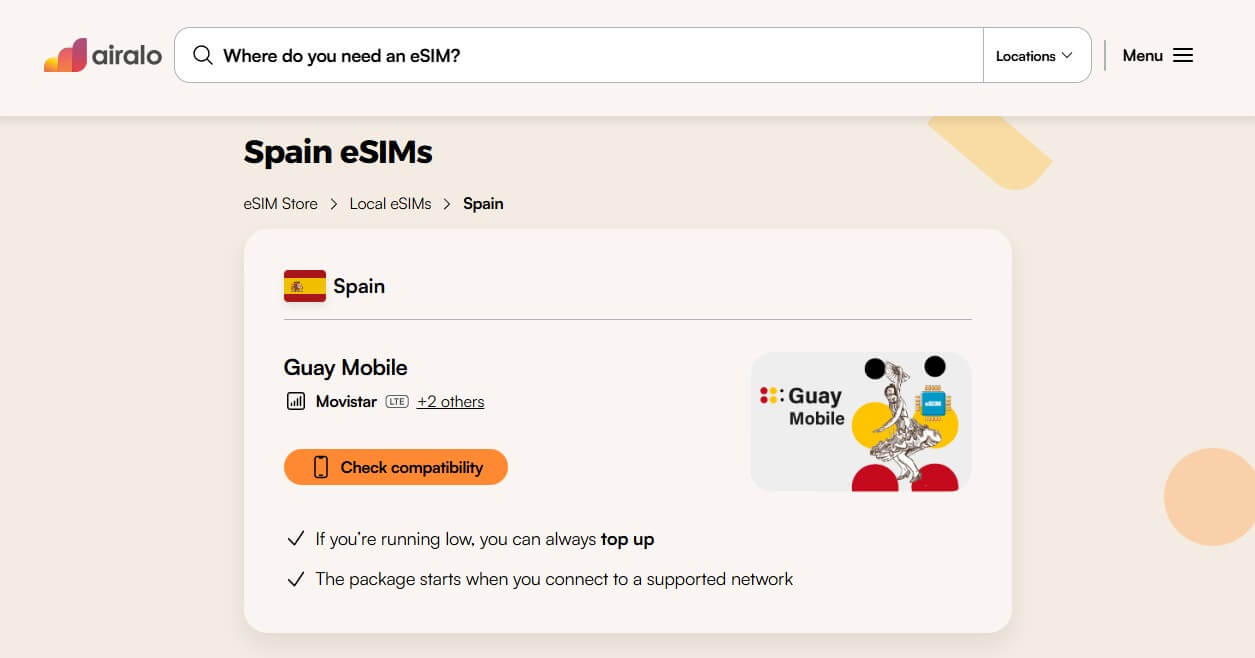Click the checkmark beside the package starts note
This screenshot has width=1255, height=658.
295,579
